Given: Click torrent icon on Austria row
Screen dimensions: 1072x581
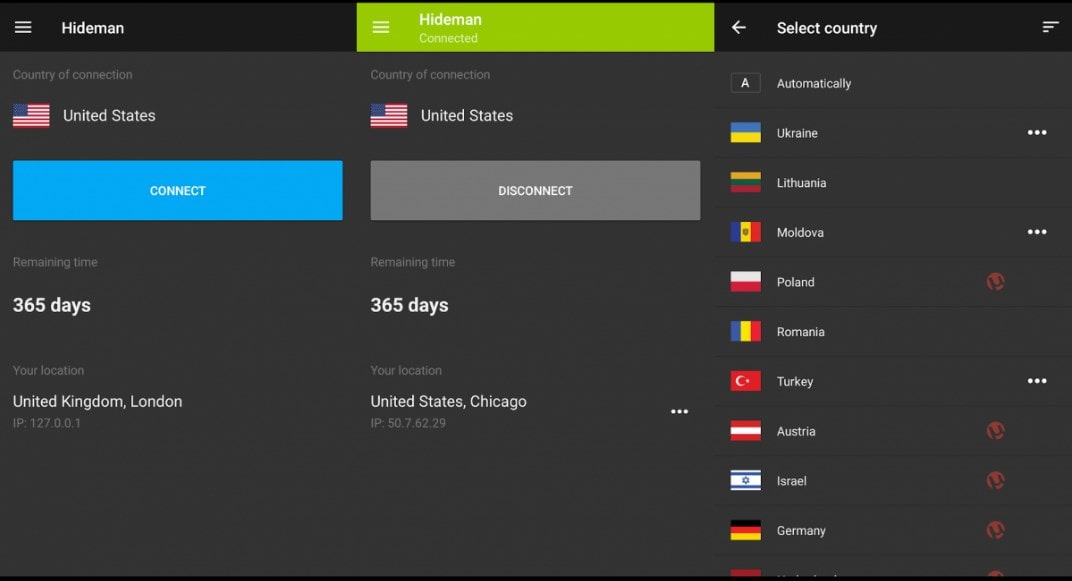Looking at the screenshot, I should pyautogui.click(x=995, y=431).
